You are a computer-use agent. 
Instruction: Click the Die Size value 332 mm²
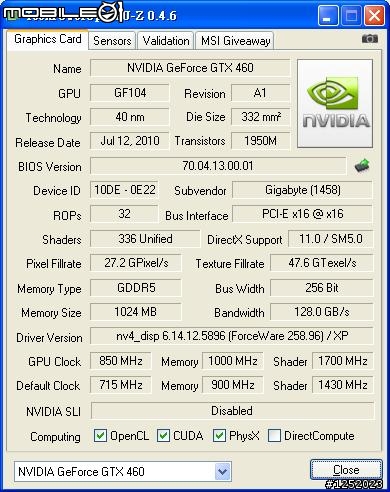261,117
